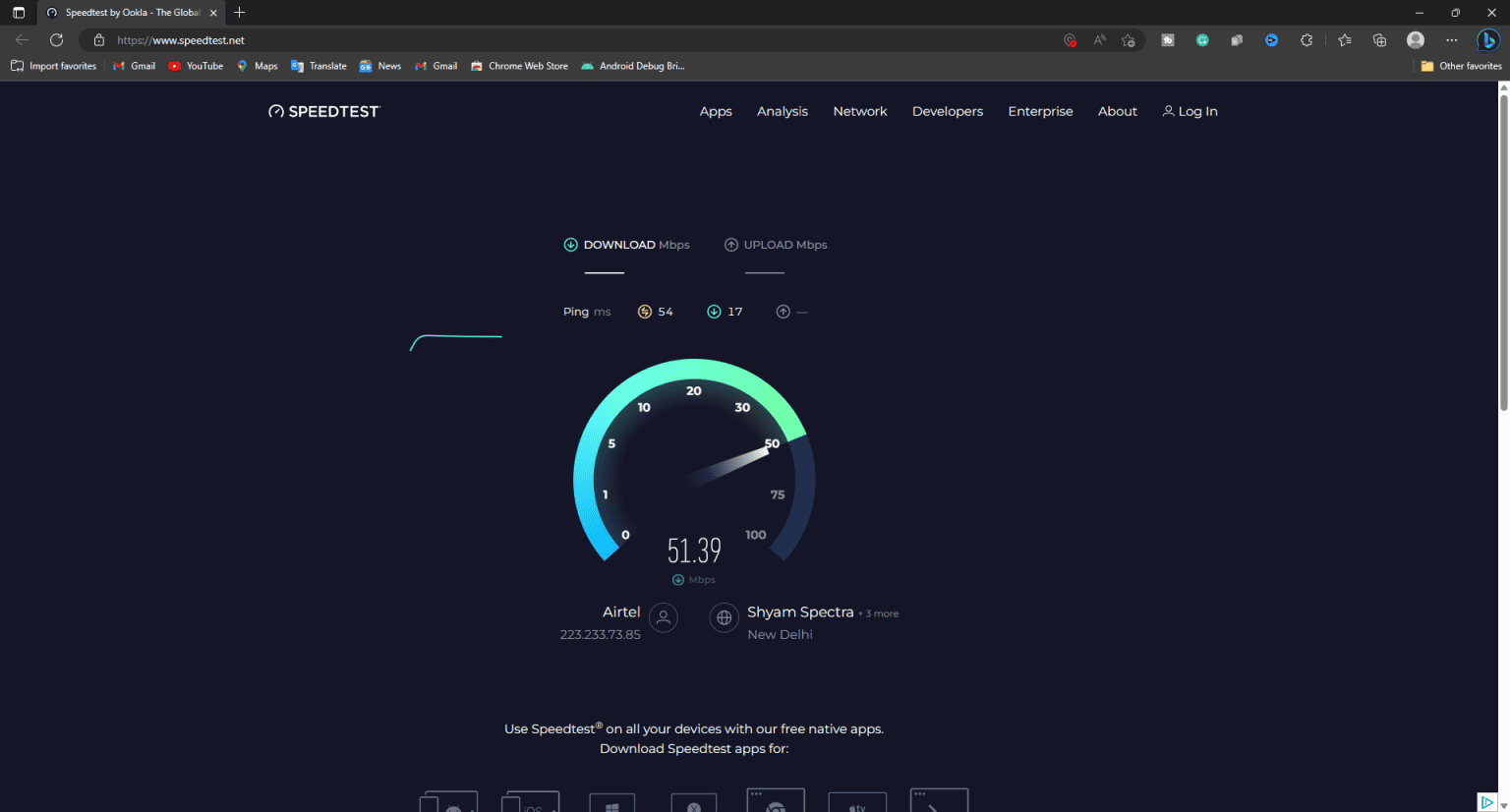Open browser profile avatar

pyautogui.click(x=1416, y=40)
